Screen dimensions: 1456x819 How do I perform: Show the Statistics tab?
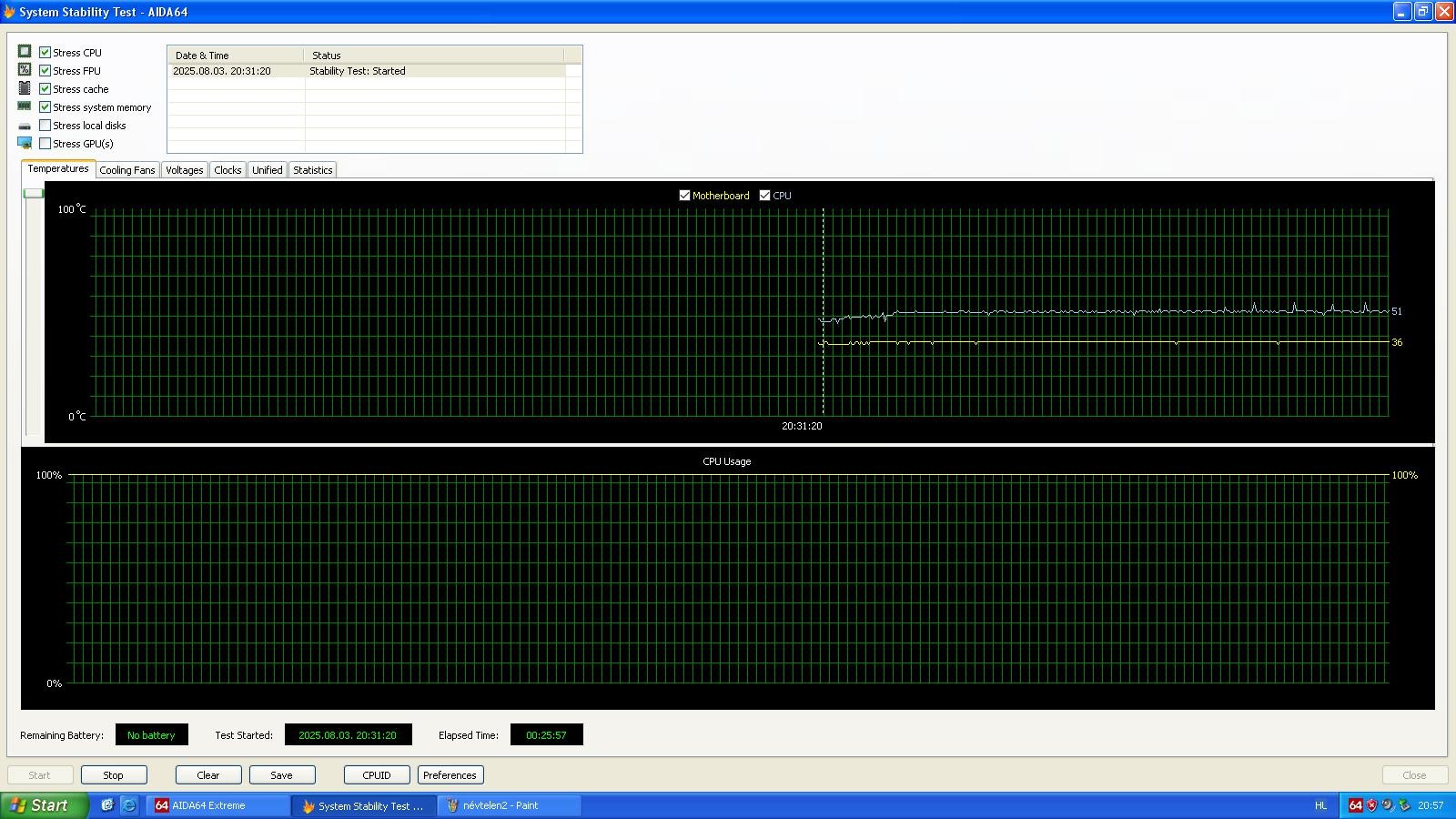coord(312,170)
